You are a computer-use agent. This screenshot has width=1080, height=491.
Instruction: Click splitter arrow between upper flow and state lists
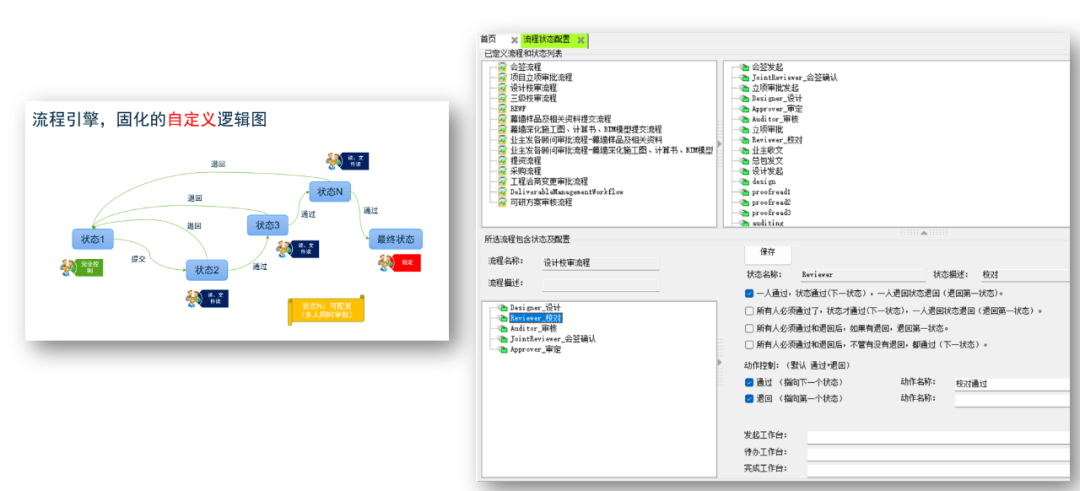720,143
